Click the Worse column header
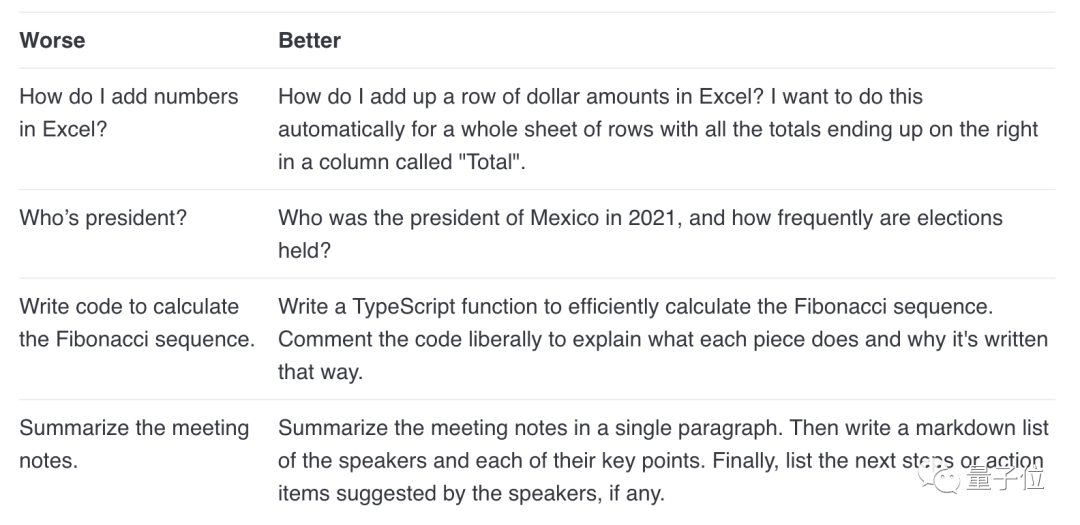1080x525 pixels. [52, 40]
